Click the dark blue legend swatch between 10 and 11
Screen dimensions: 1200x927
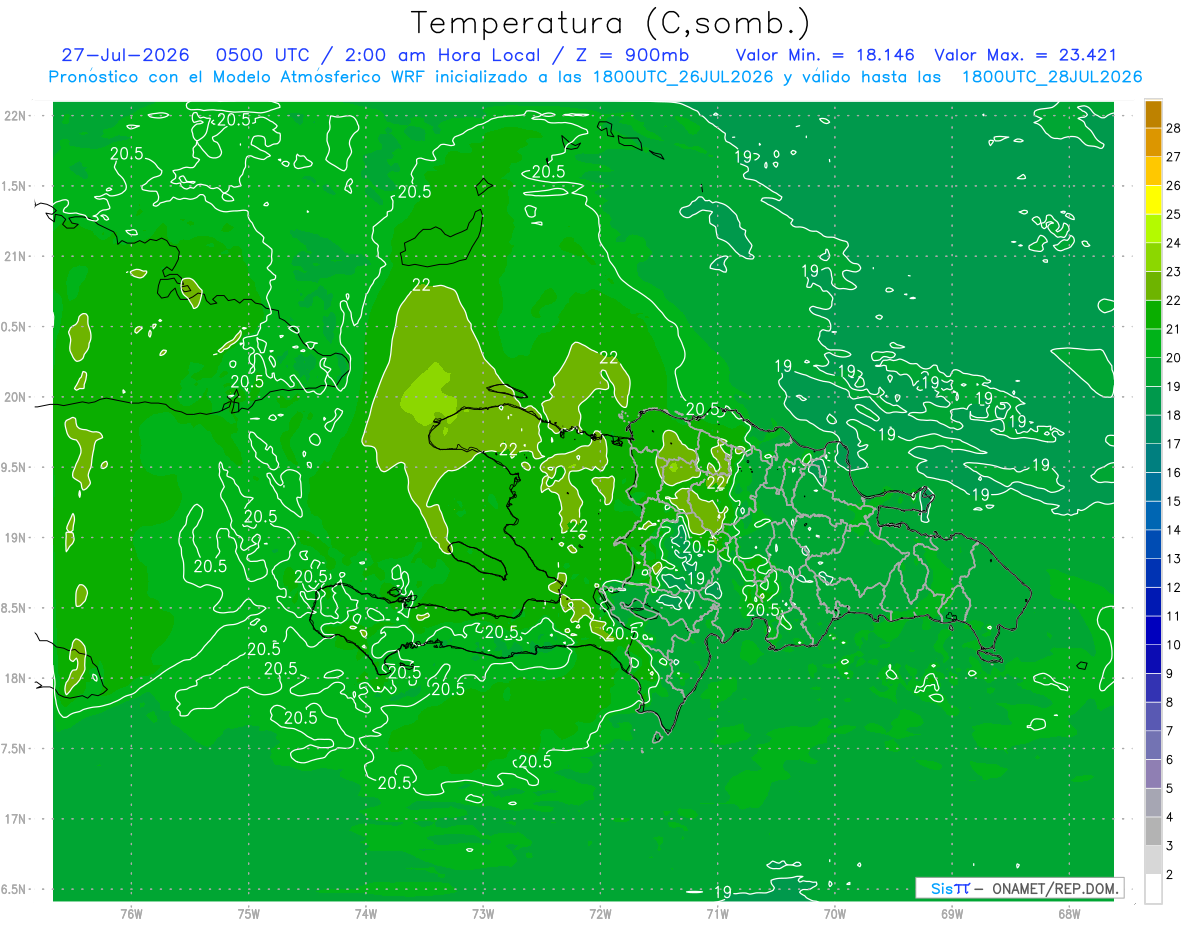coord(1153,630)
